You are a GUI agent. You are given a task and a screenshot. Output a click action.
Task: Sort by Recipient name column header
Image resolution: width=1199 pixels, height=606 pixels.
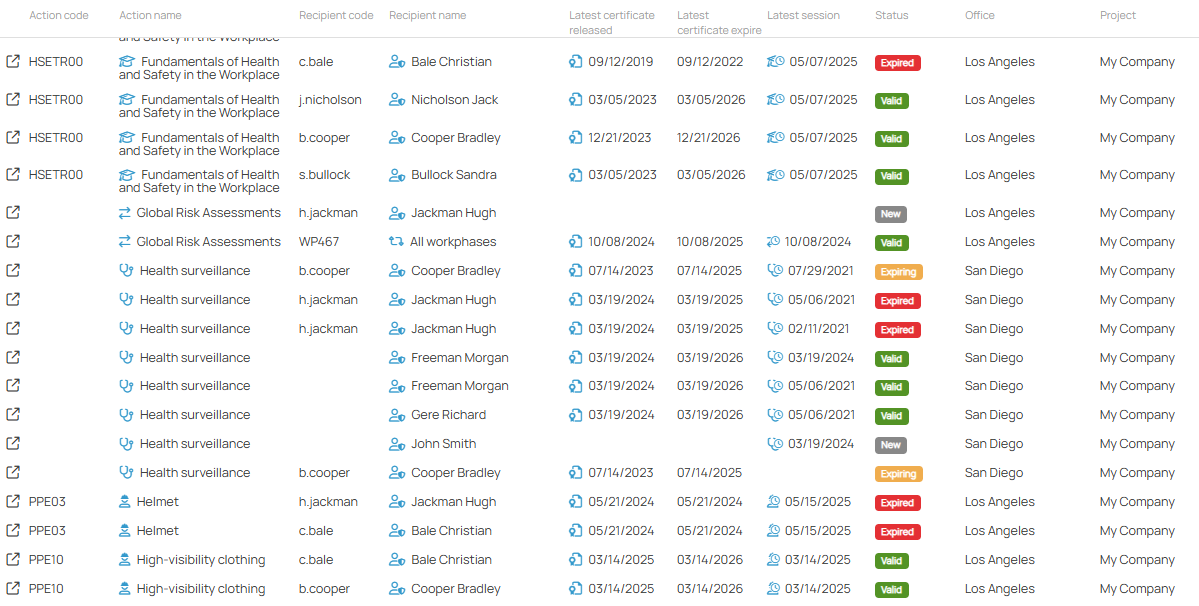pos(427,15)
